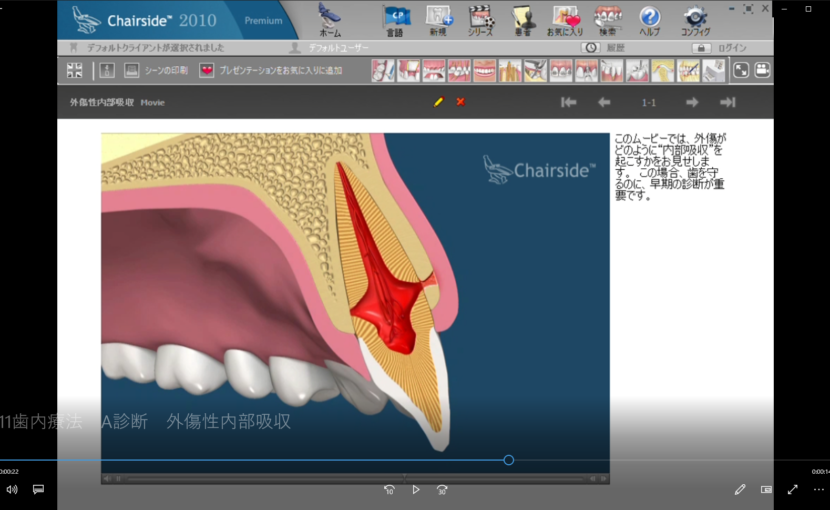Open the ホーム dental chair icon
The height and width of the screenshot is (510, 830).
click(x=330, y=20)
